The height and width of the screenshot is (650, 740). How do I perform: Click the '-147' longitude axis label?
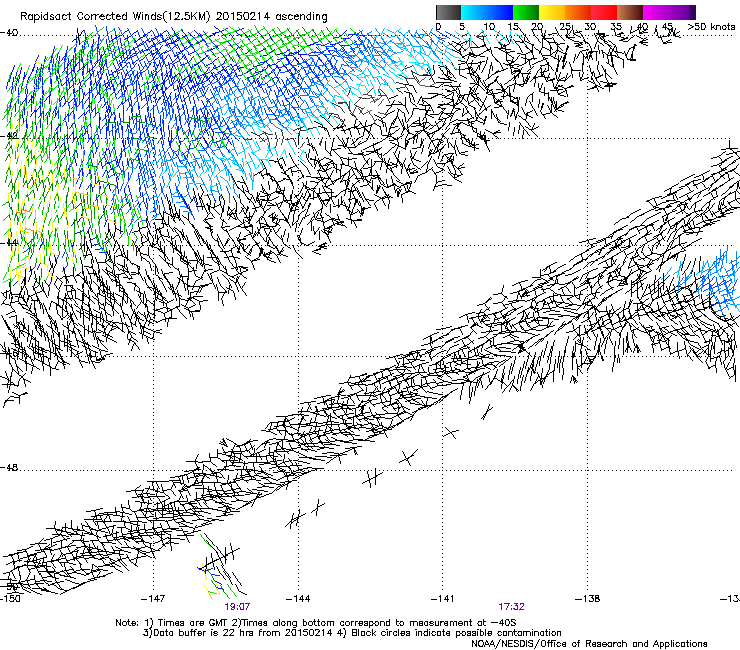153,599
